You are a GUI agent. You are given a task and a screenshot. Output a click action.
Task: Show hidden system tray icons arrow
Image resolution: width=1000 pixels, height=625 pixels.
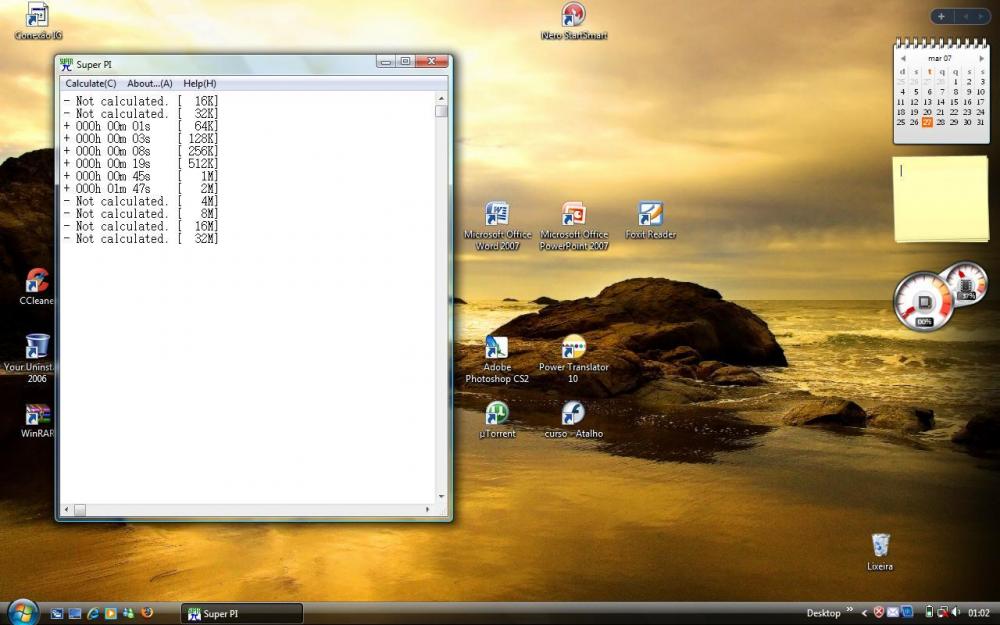[x=865, y=612]
